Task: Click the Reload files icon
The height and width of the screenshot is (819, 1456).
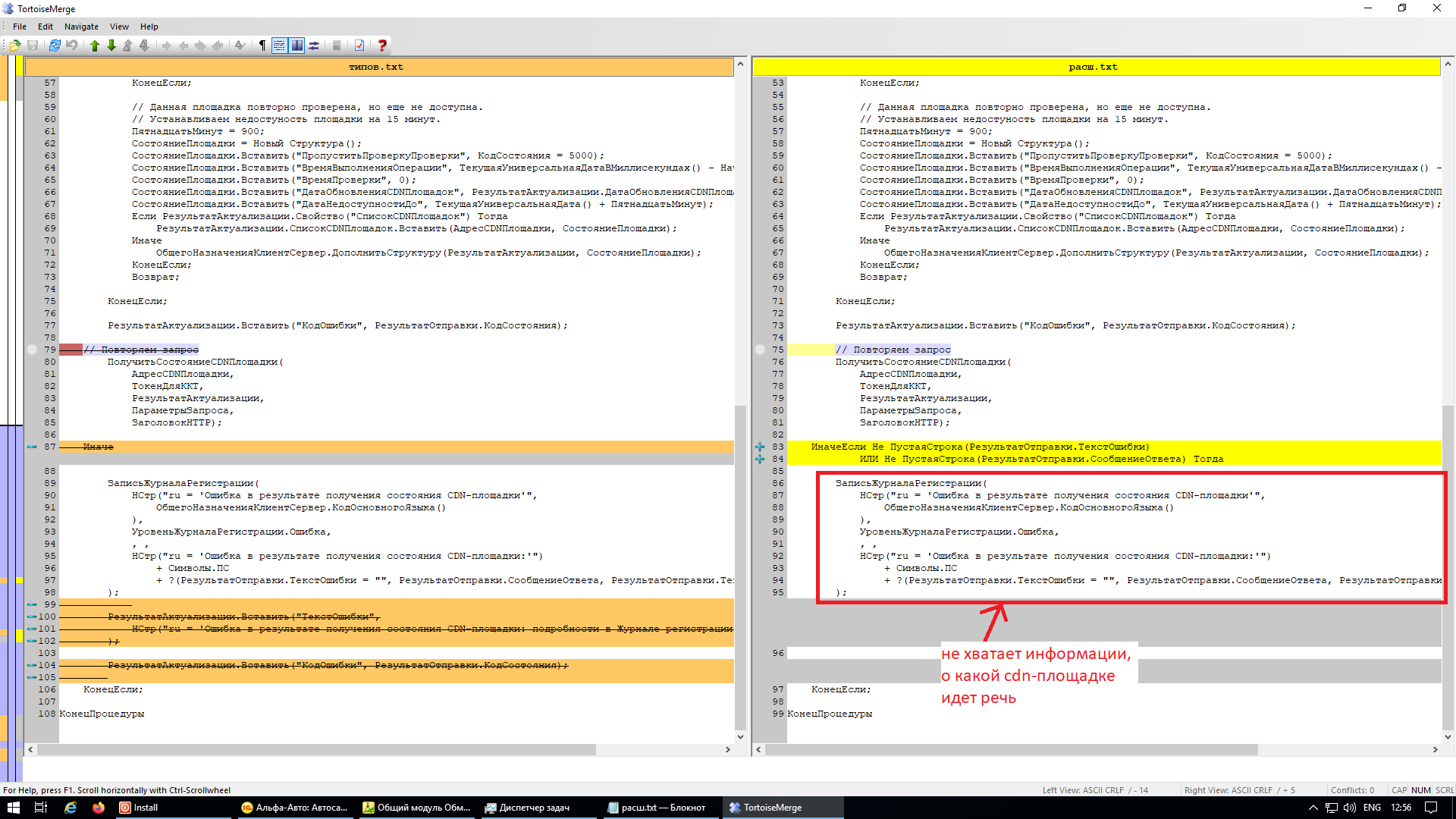Action: tap(55, 45)
